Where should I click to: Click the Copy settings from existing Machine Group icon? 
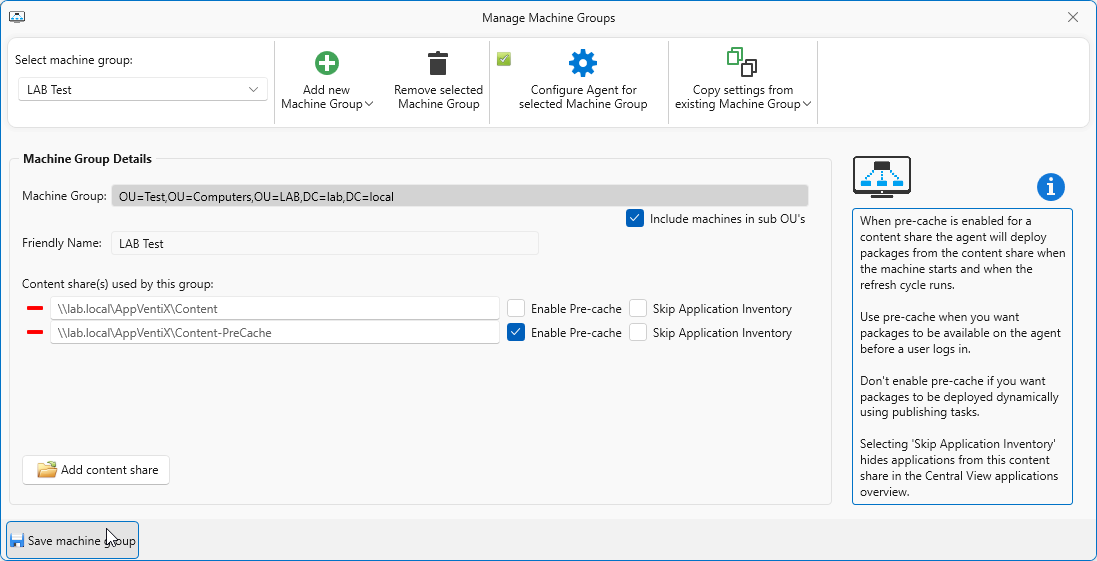click(742, 62)
